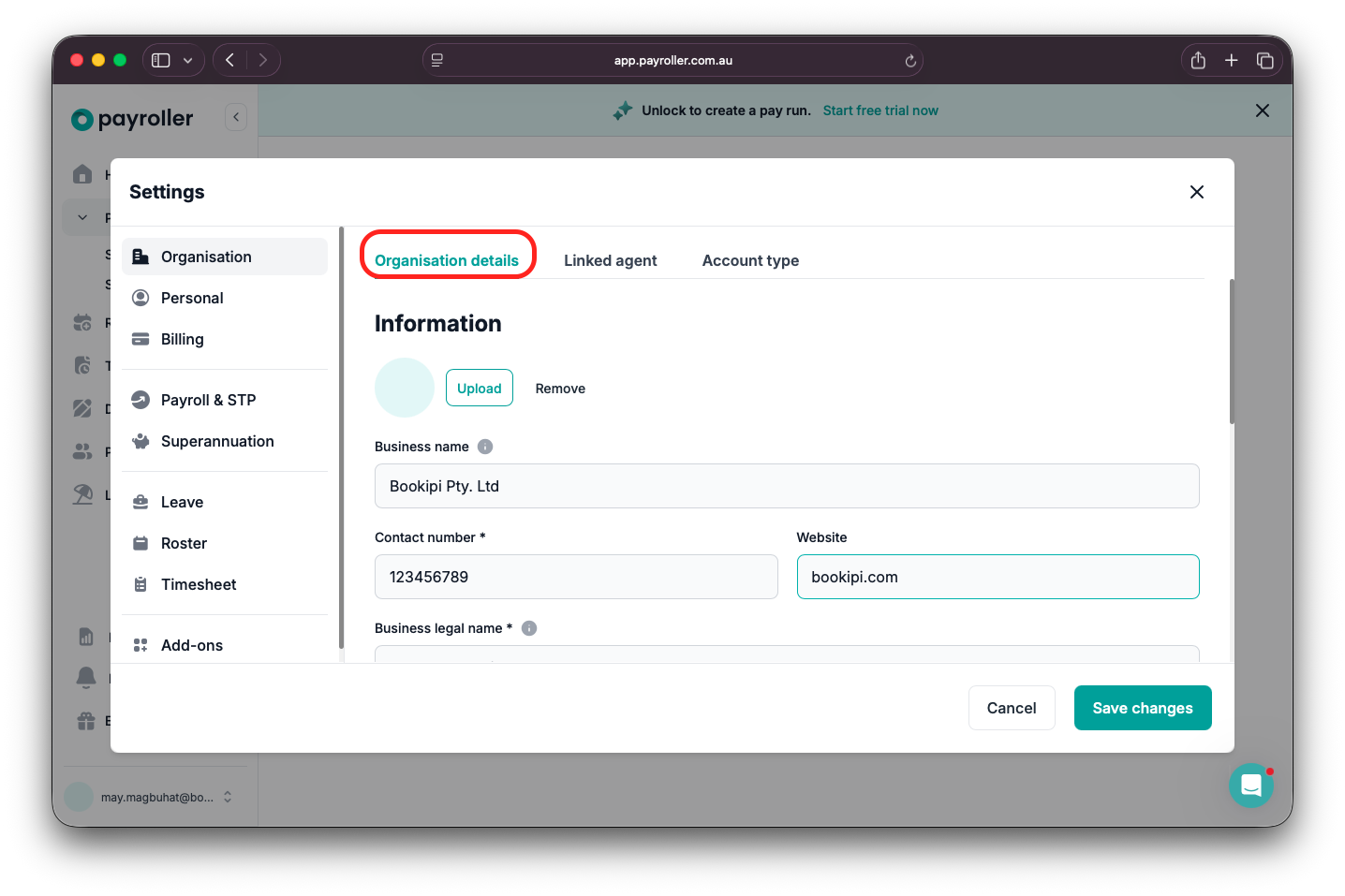The height and width of the screenshot is (896, 1345).
Task: Click Save changes
Action: tap(1143, 708)
